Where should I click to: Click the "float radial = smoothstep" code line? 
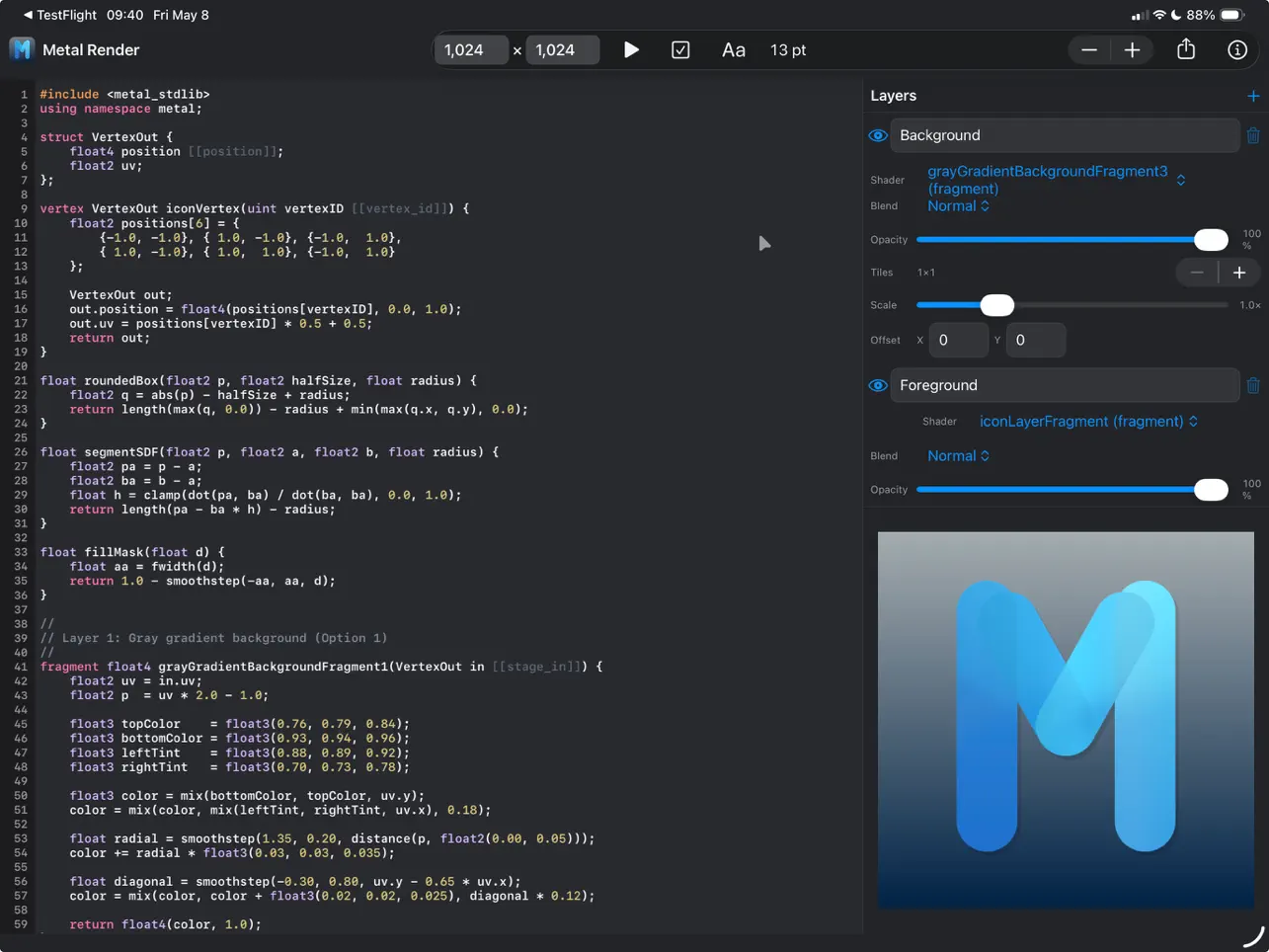pos(332,838)
